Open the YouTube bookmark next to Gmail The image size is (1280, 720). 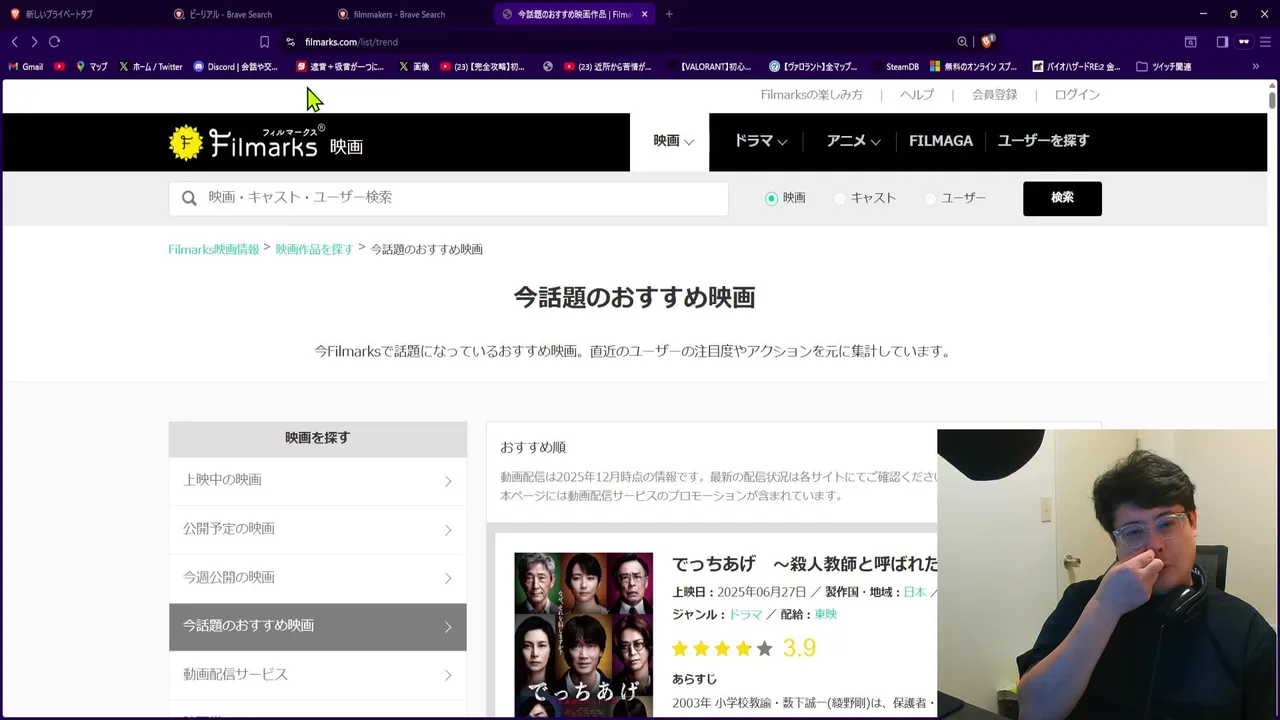tap(59, 67)
